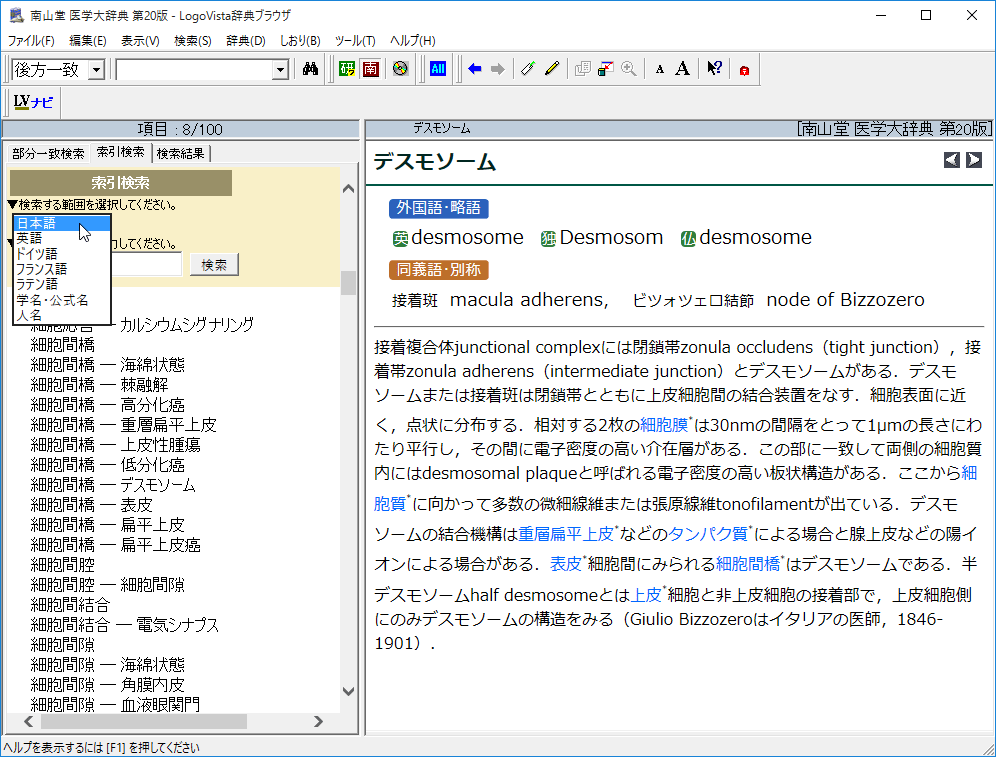Click the binoculars search icon
This screenshot has width=996, height=757.
[310, 69]
